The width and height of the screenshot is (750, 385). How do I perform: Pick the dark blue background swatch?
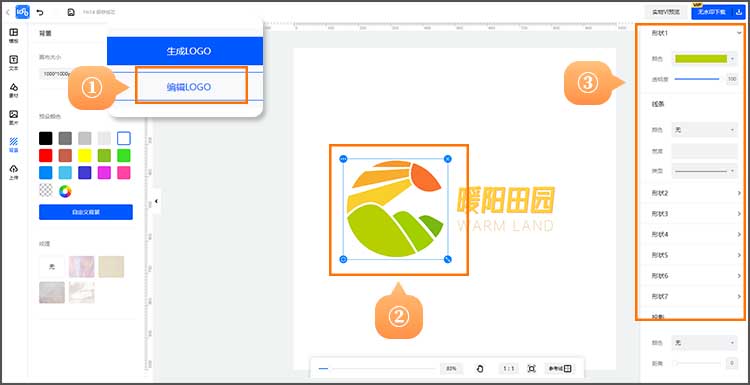pos(85,173)
